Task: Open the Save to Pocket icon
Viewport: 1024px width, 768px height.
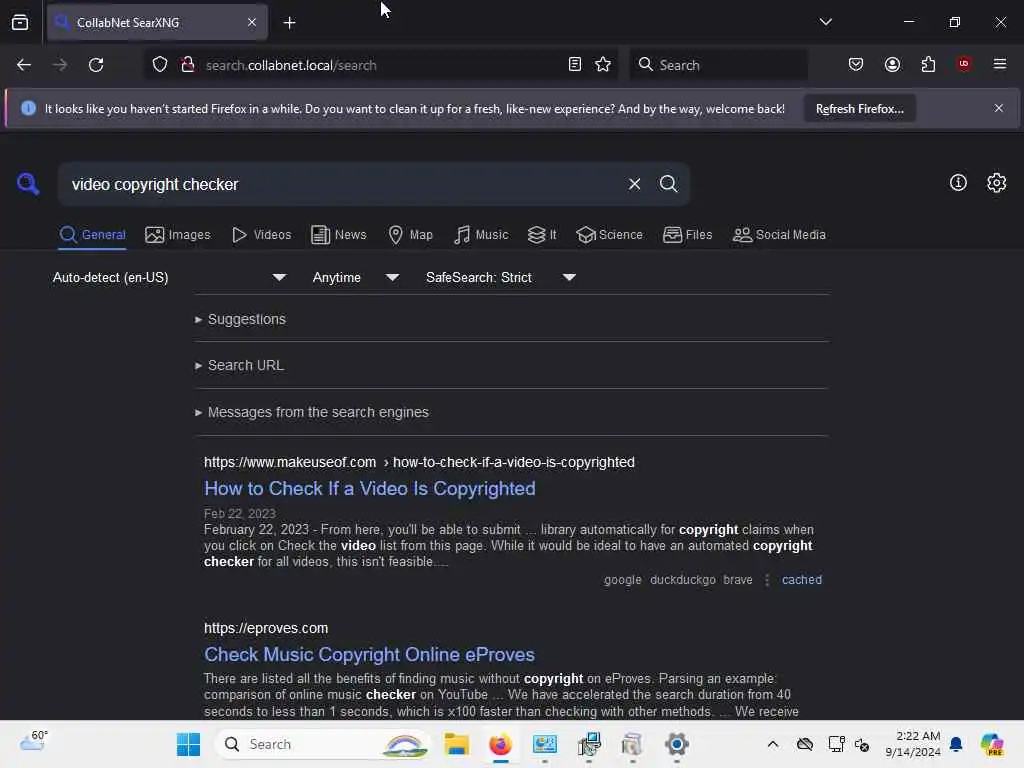Action: point(856,65)
